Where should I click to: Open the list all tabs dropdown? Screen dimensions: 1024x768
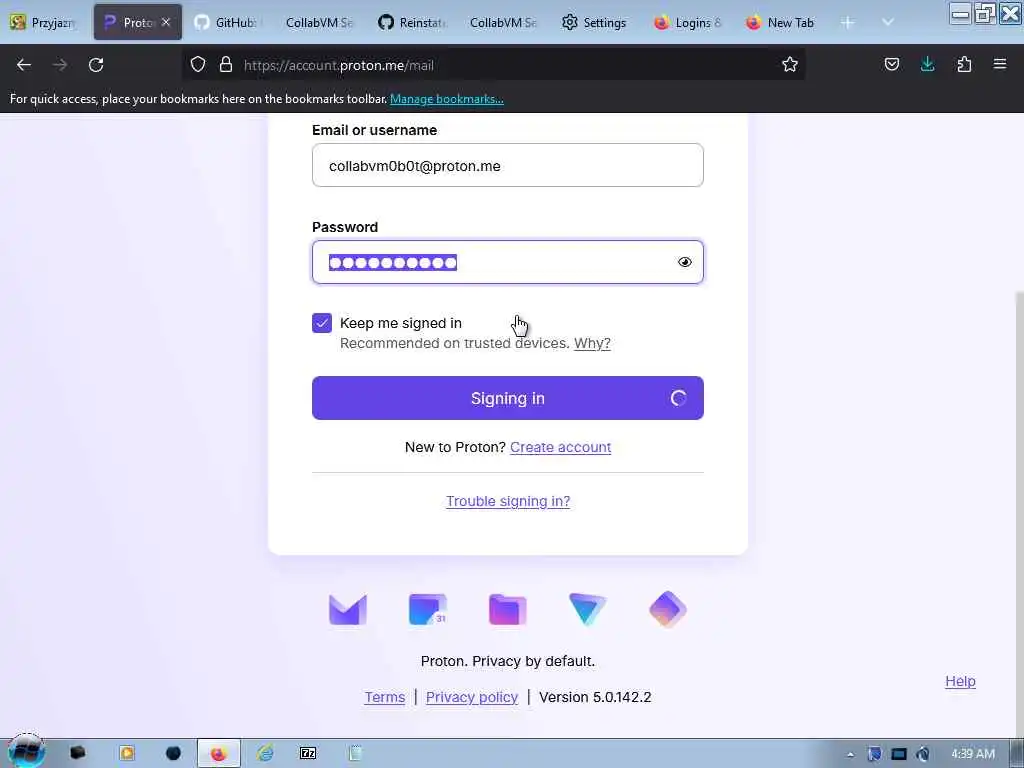(x=888, y=22)
